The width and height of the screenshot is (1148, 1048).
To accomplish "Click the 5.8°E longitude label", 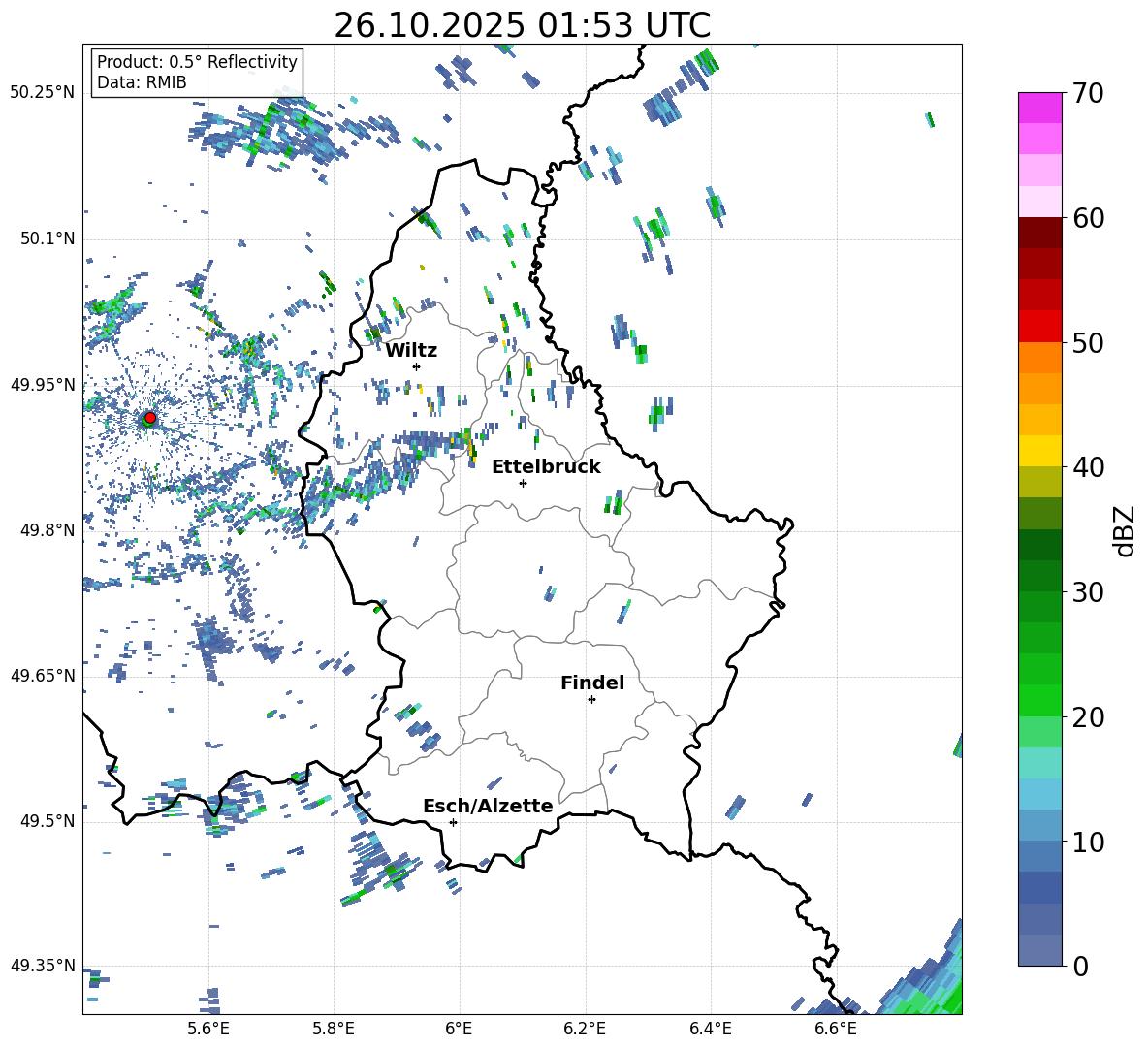I will pos(334,1029).
